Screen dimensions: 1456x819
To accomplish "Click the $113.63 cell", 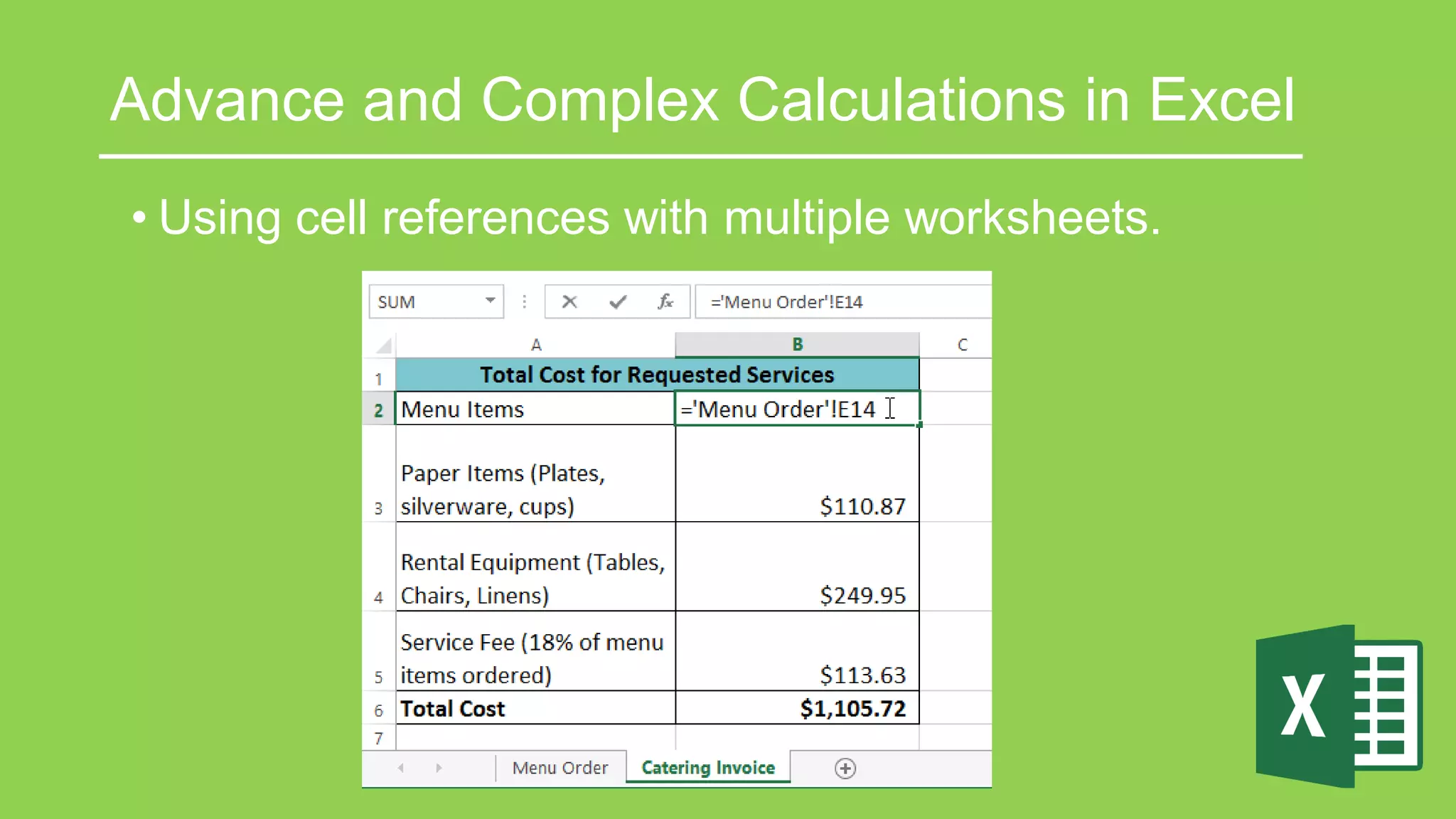I will (797, 651).
